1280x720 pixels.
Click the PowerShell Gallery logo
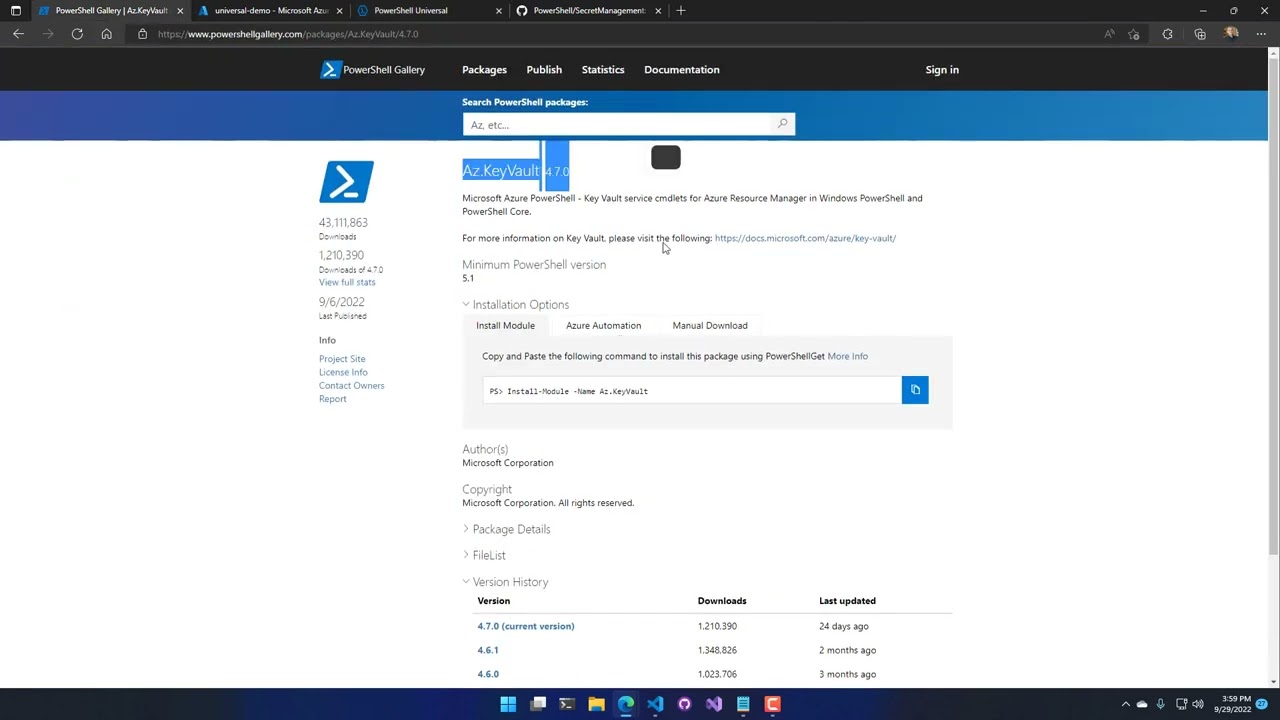pos(372,70)
